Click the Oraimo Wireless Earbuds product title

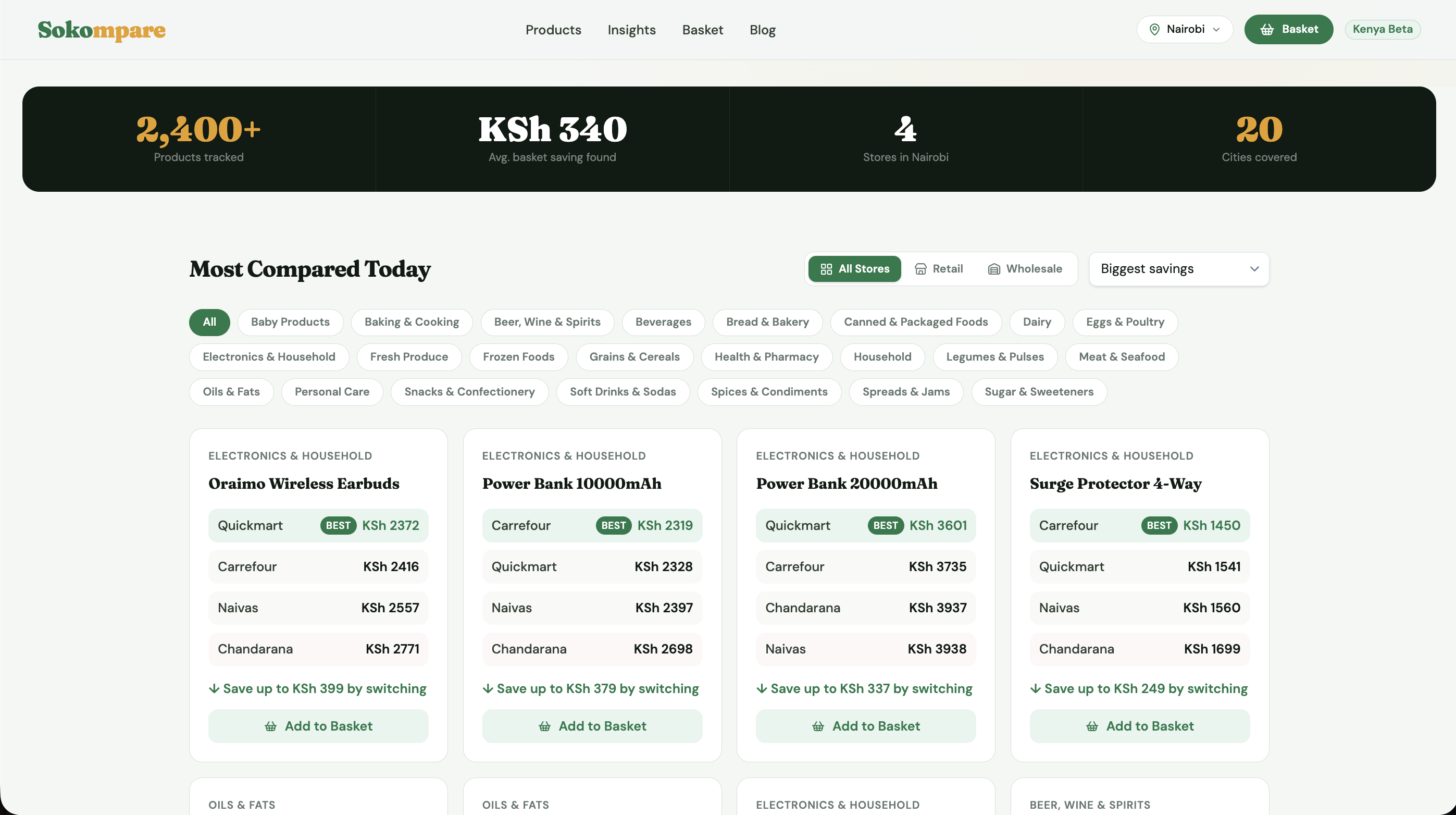(x=304, y=484)
